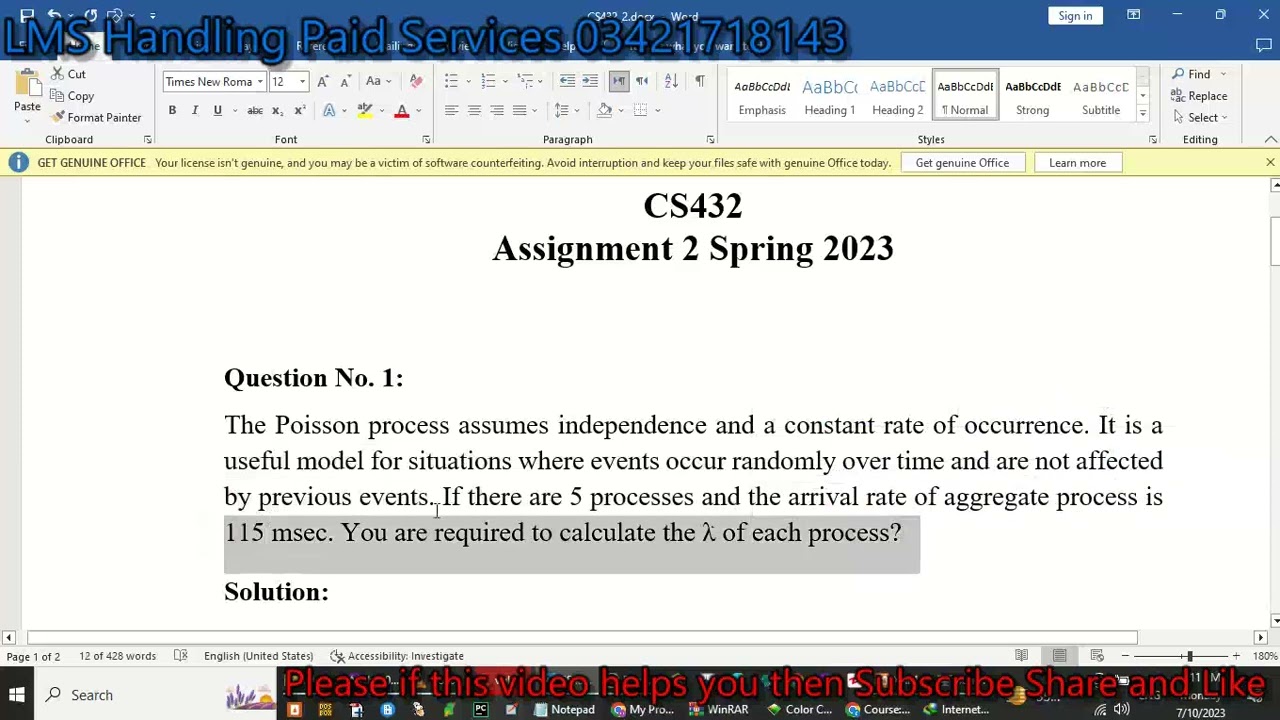Apply paragraph shading fill
The image size is (1280, 720).
click(x=605, y=110)
